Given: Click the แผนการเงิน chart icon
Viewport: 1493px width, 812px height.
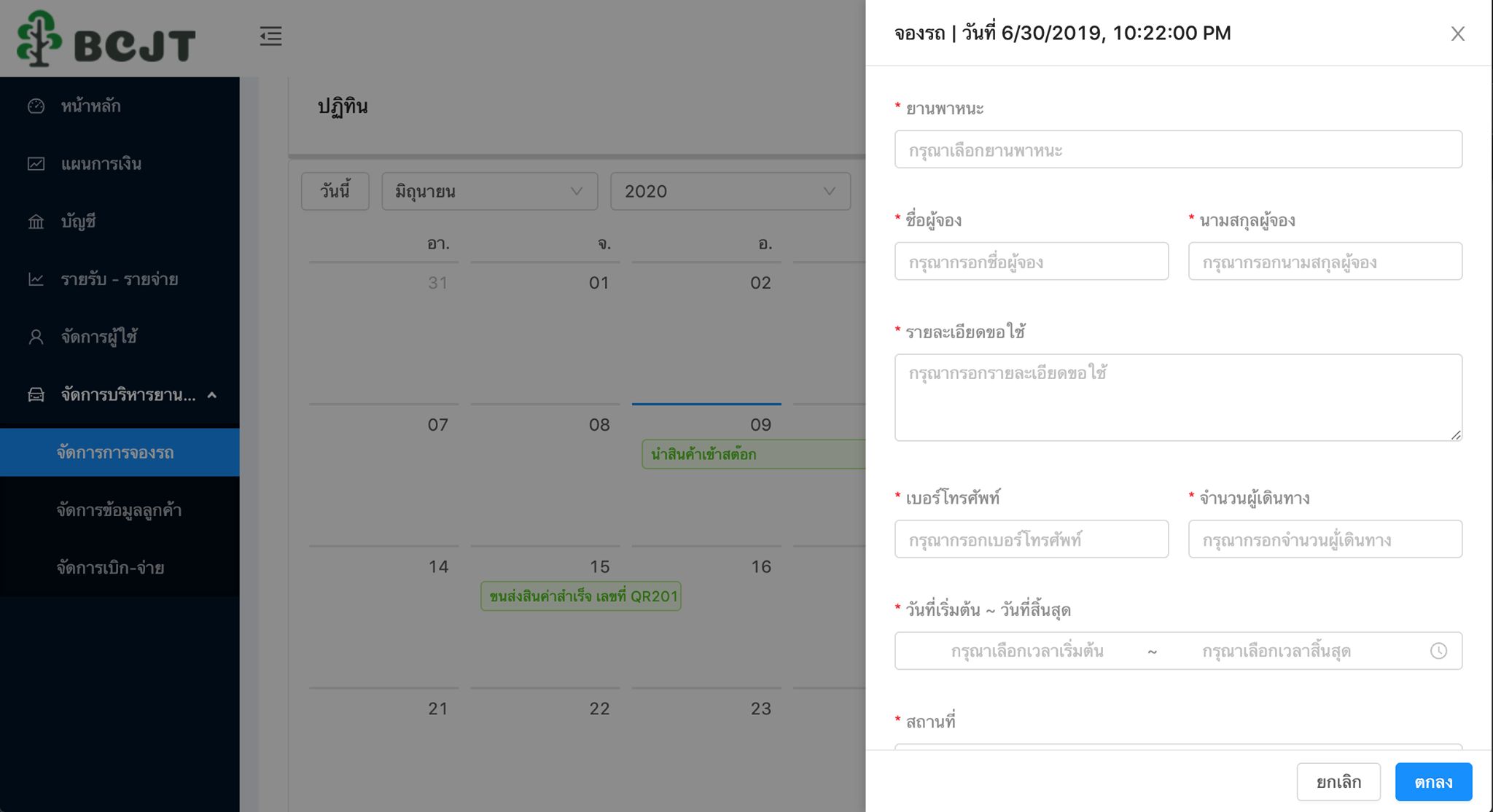Looking at the screenshot, I should tap(36, 164).
